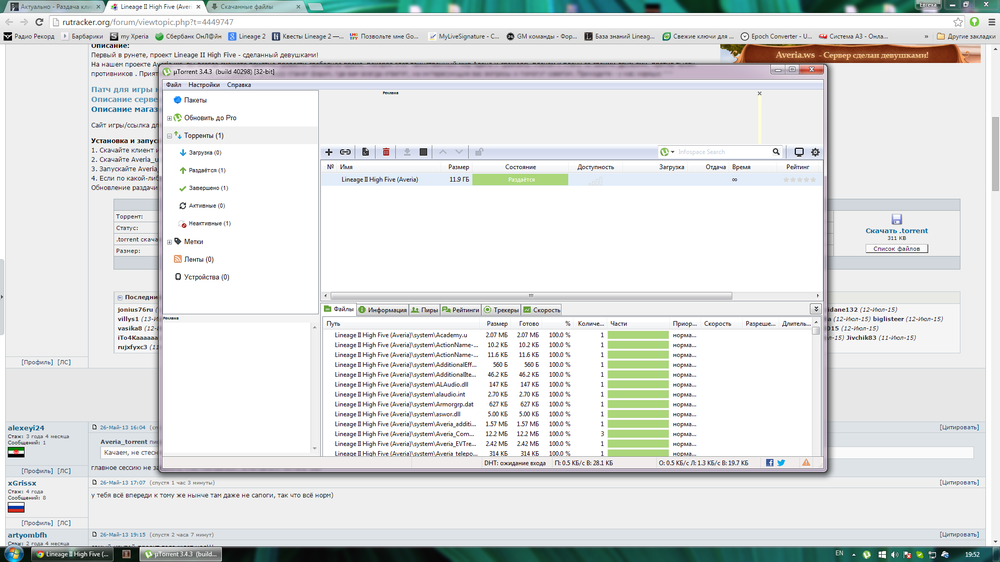Viewport: 1000px width, 562px height.
Task: Click the red Remove Torrent trash icon
Action: 386,152
